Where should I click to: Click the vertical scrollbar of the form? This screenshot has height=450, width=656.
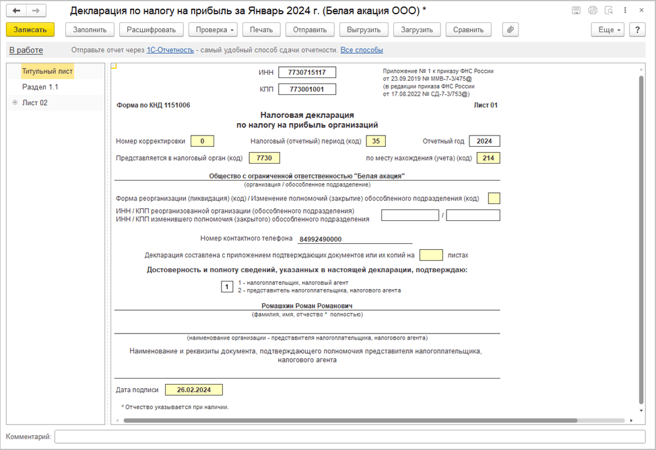[x=641, y=239]
